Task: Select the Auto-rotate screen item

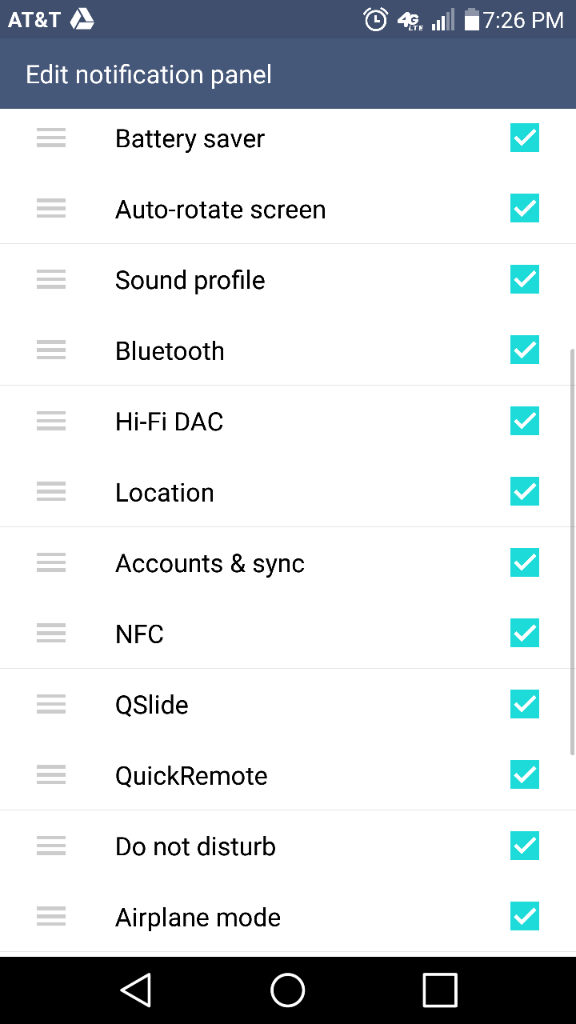Action: coord(288,209)
